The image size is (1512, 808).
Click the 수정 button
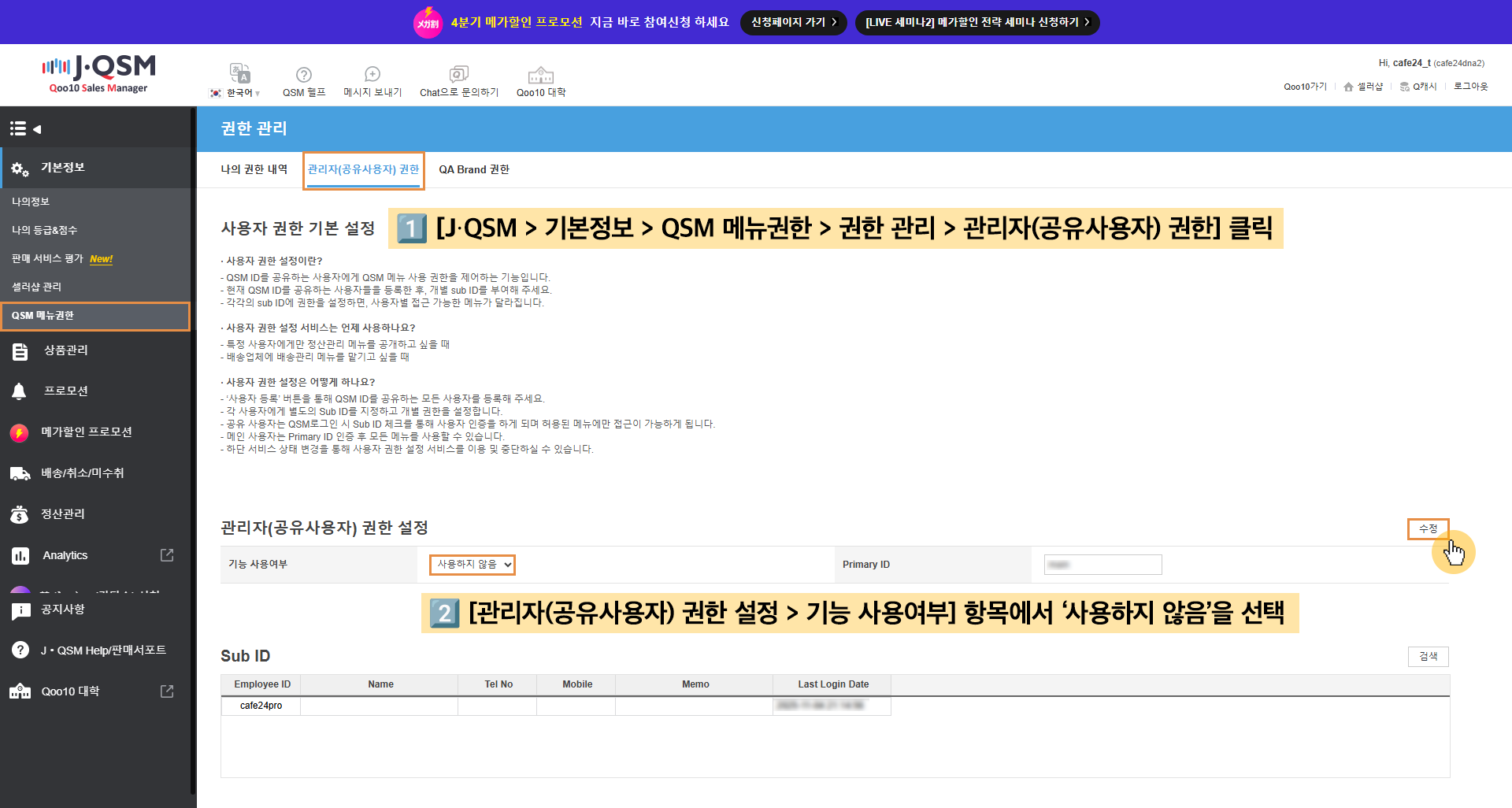[x=1428, y=528]
